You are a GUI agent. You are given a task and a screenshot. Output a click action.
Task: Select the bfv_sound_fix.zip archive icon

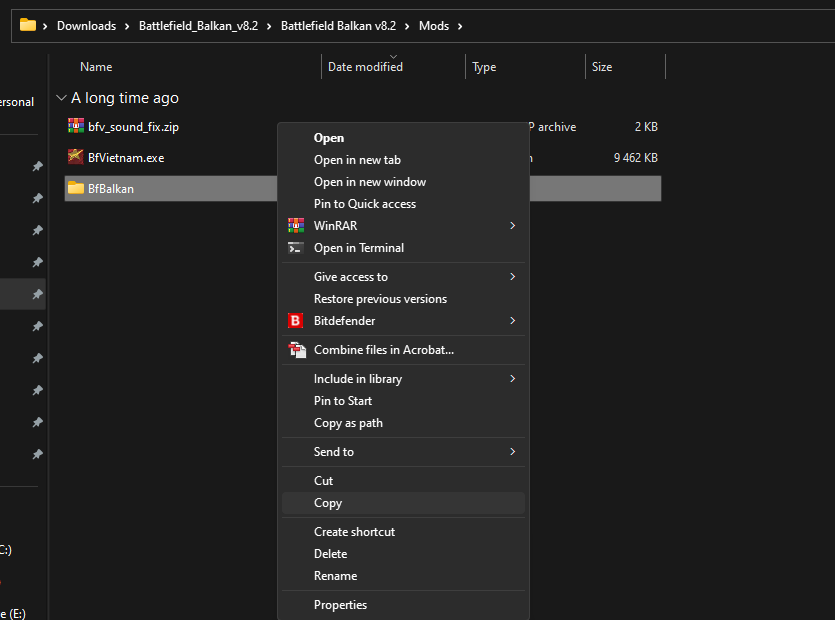[x=76, y=127]
